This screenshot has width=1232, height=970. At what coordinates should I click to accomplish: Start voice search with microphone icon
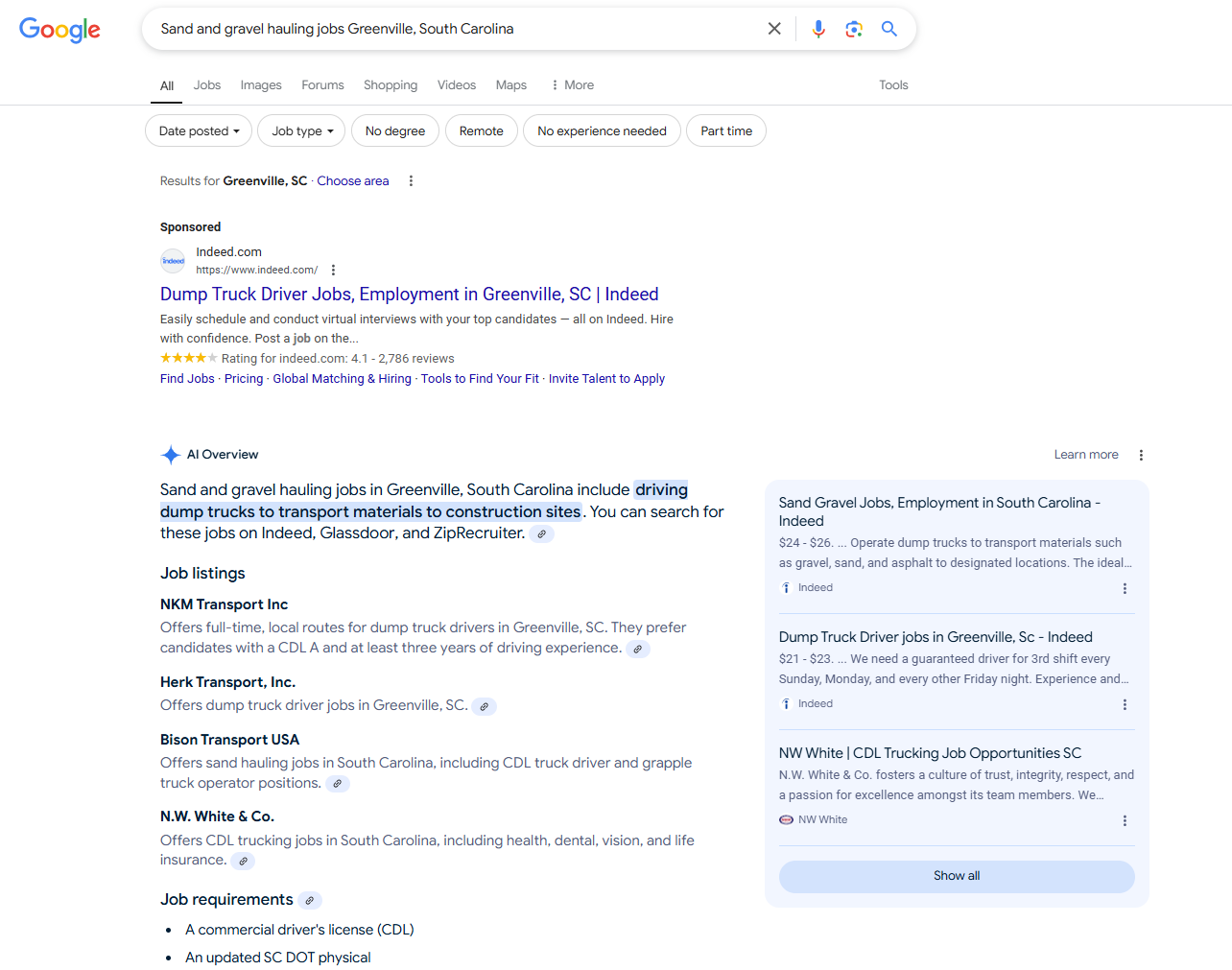coord(818,29)
